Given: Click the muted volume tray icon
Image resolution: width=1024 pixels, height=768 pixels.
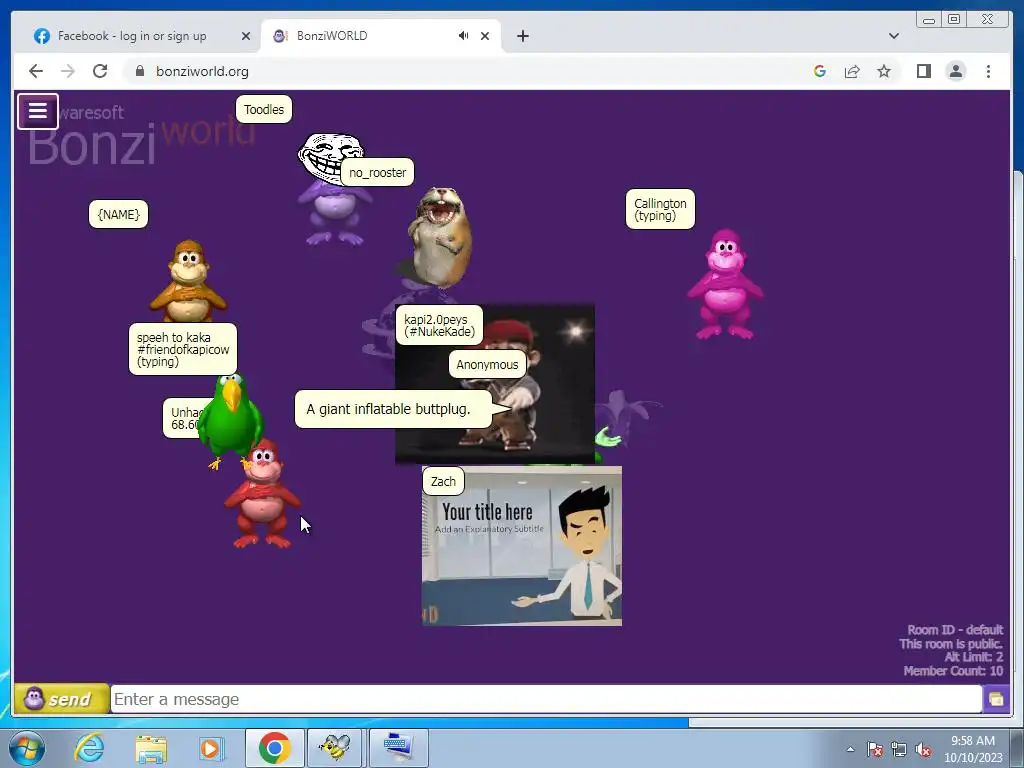Looking at the screenshot, I should click(x=923, y=749).
